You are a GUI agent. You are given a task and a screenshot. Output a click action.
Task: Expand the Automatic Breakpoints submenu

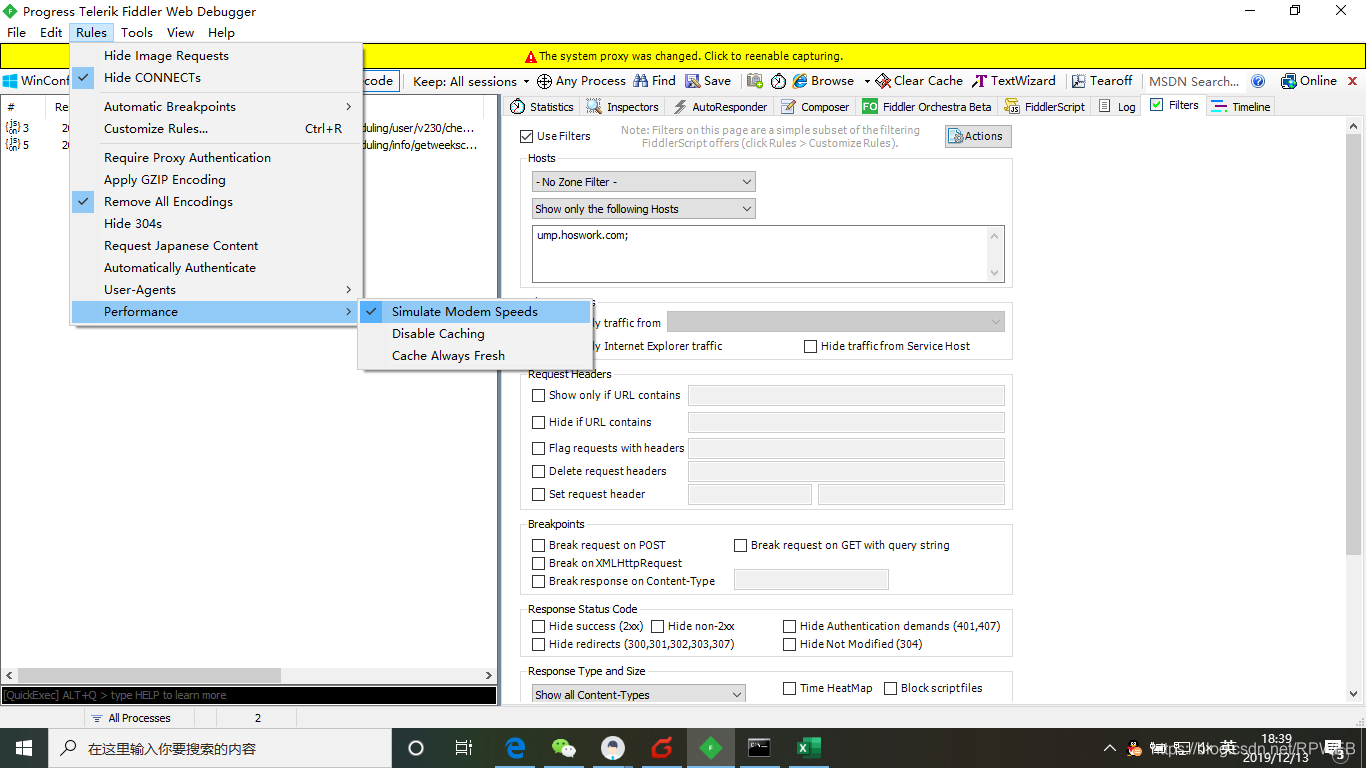[x=217, y=106]
